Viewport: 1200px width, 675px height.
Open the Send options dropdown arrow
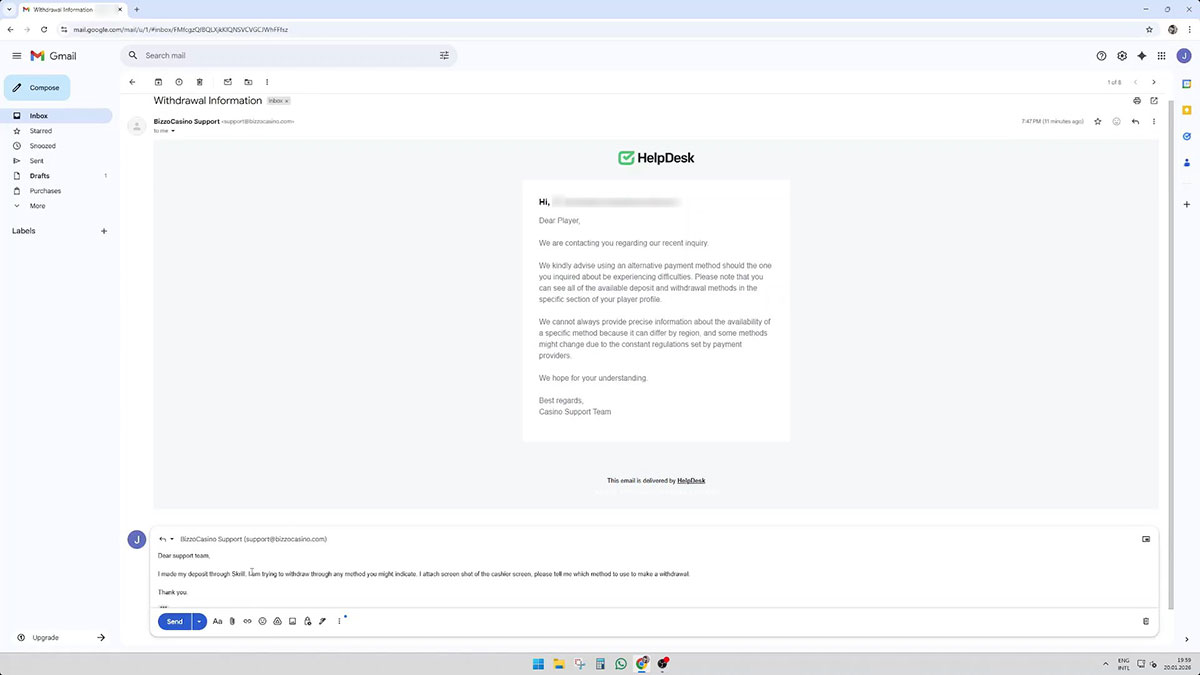tap(199, 621)
